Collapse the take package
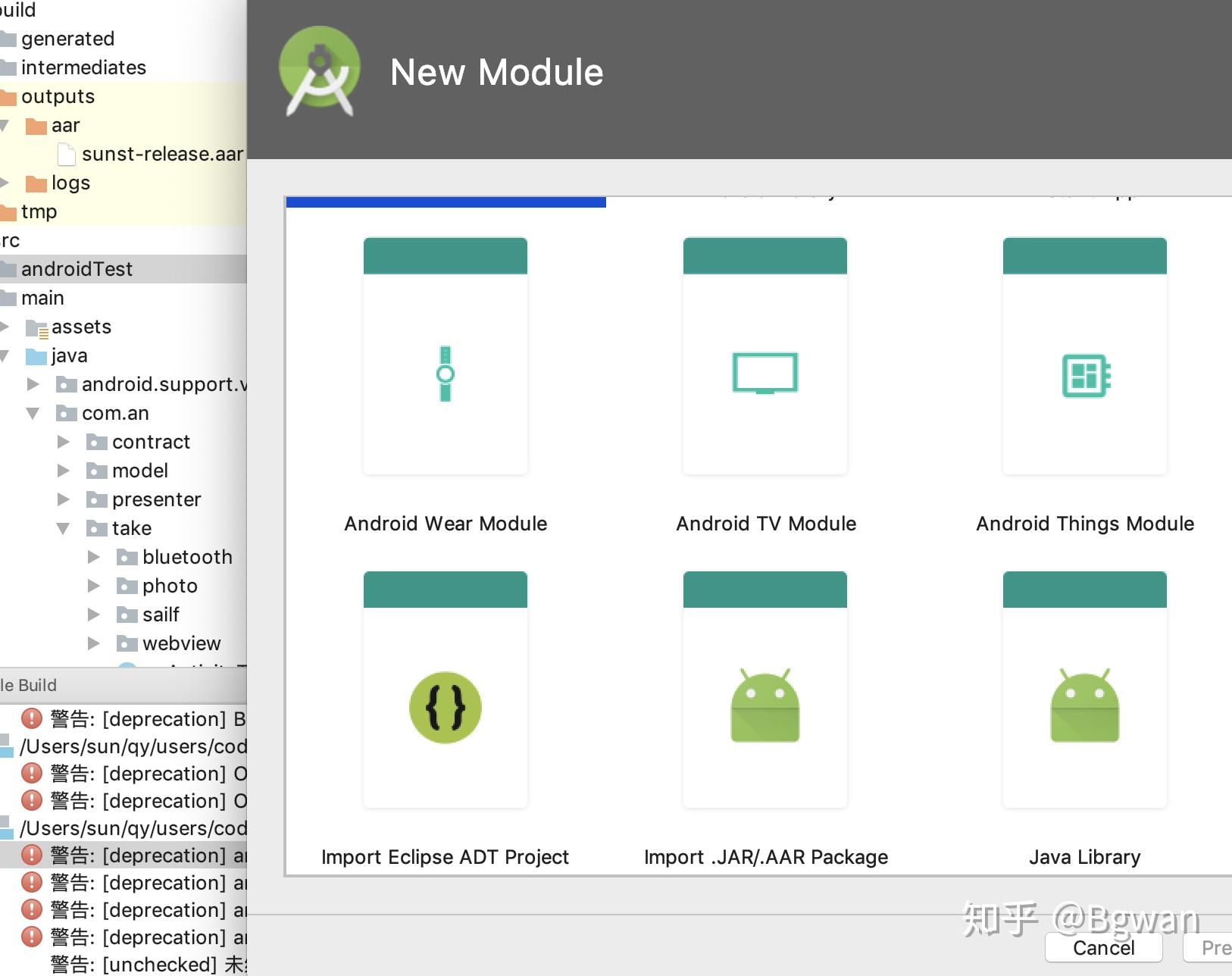Viewport: 1232px width, 976px height. pyautogui.click(x=64, y=528)
